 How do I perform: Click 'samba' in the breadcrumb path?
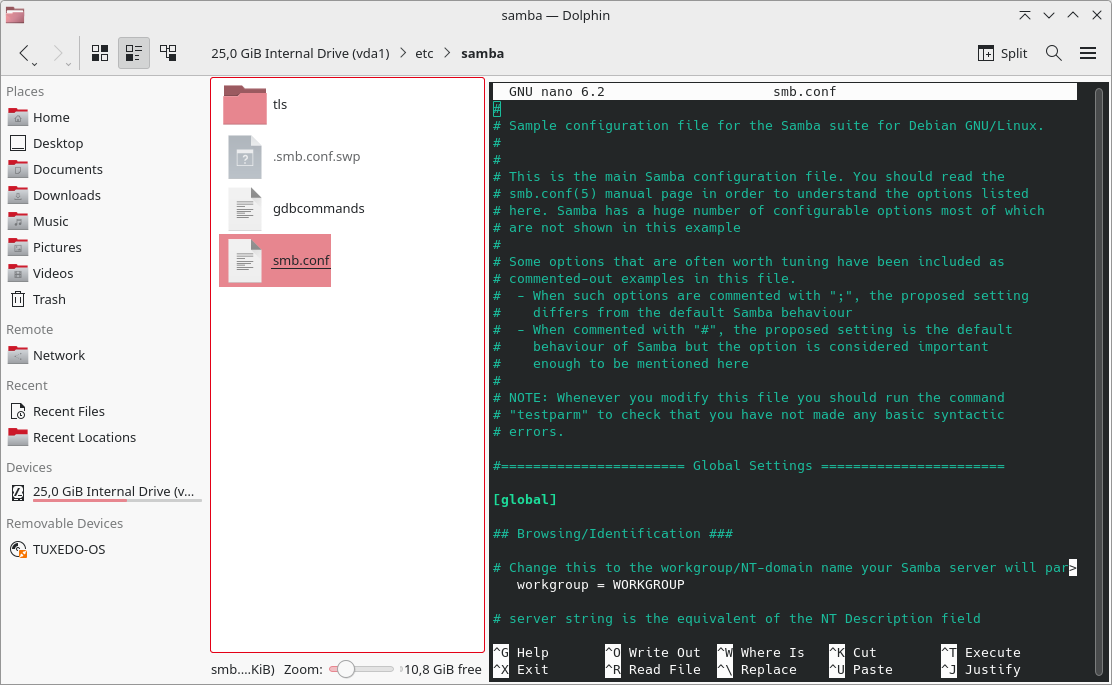coord(482,53)
